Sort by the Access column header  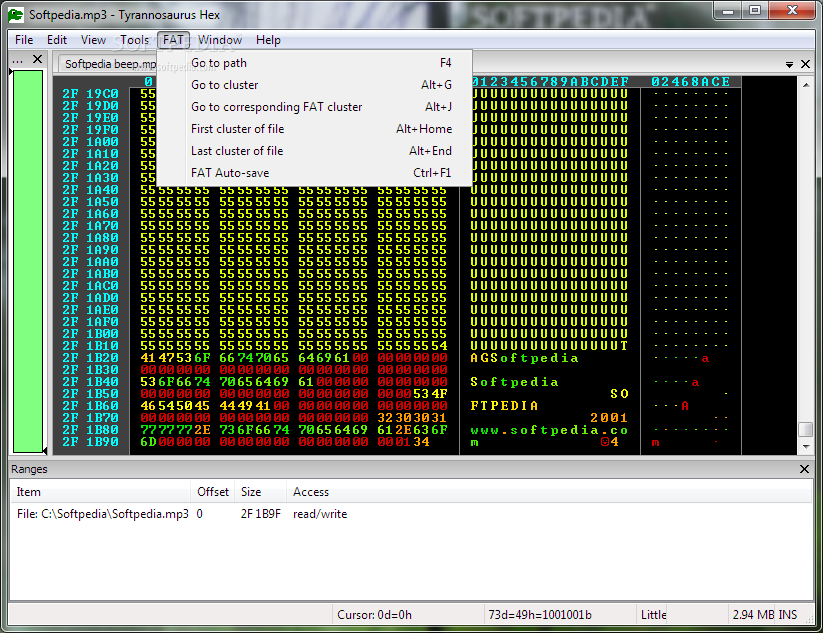coord(549,492)
